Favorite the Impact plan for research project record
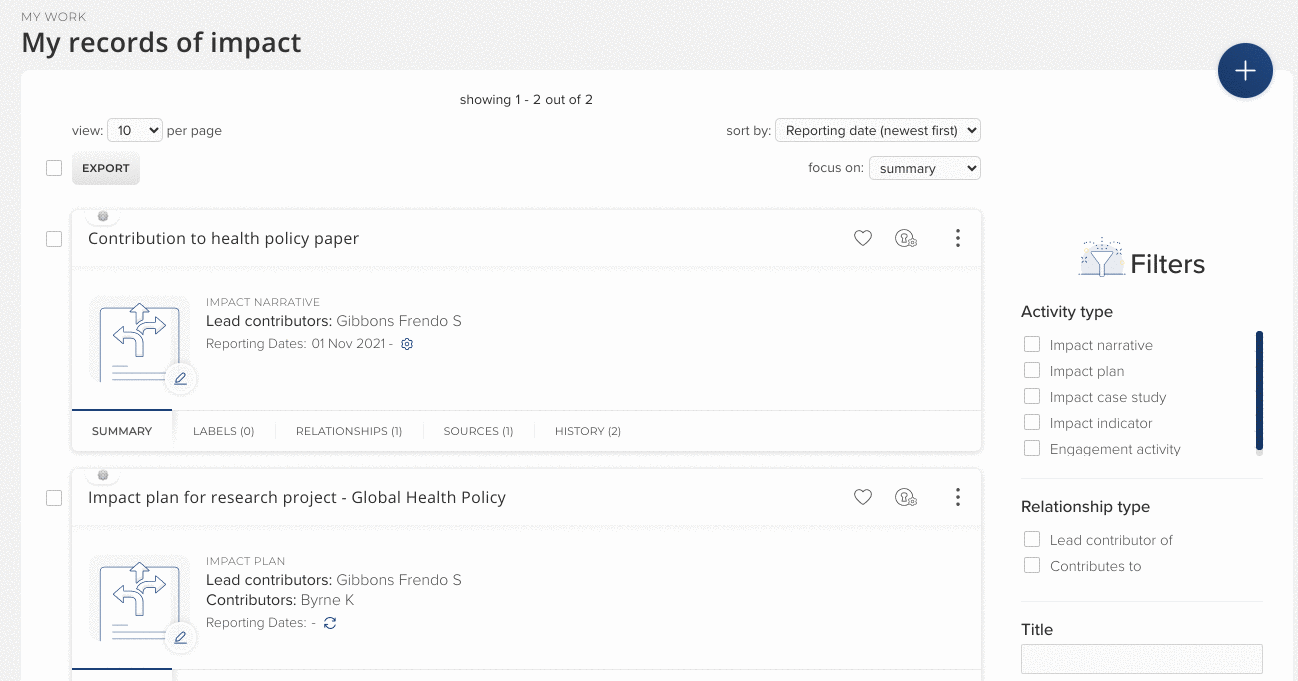Screen dimensions: 1298x681 click(x=862, y=497)
